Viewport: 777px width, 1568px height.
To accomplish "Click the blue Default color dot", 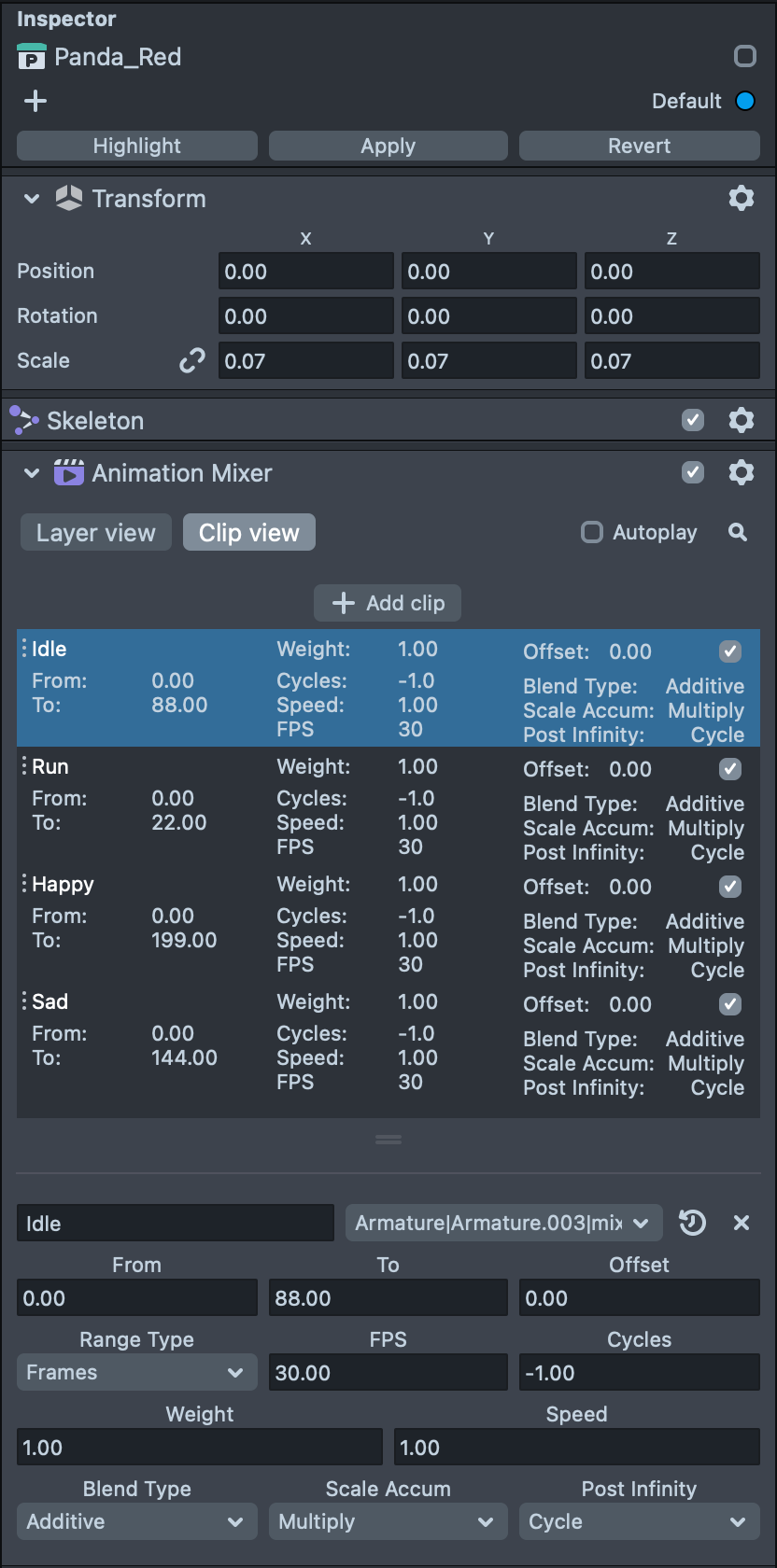I will (x=745, y=101).
